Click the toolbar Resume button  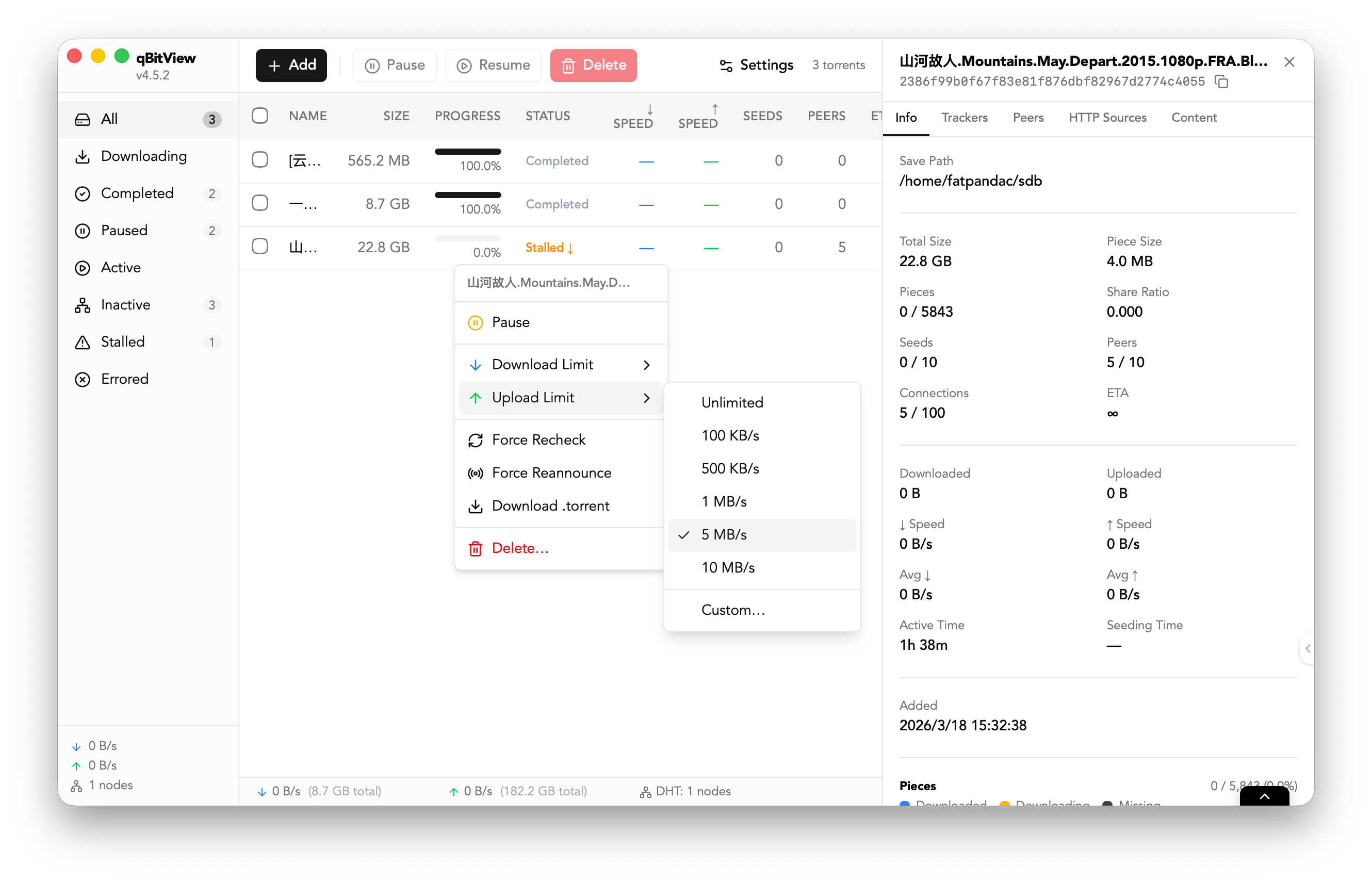[x=493, y=66]
